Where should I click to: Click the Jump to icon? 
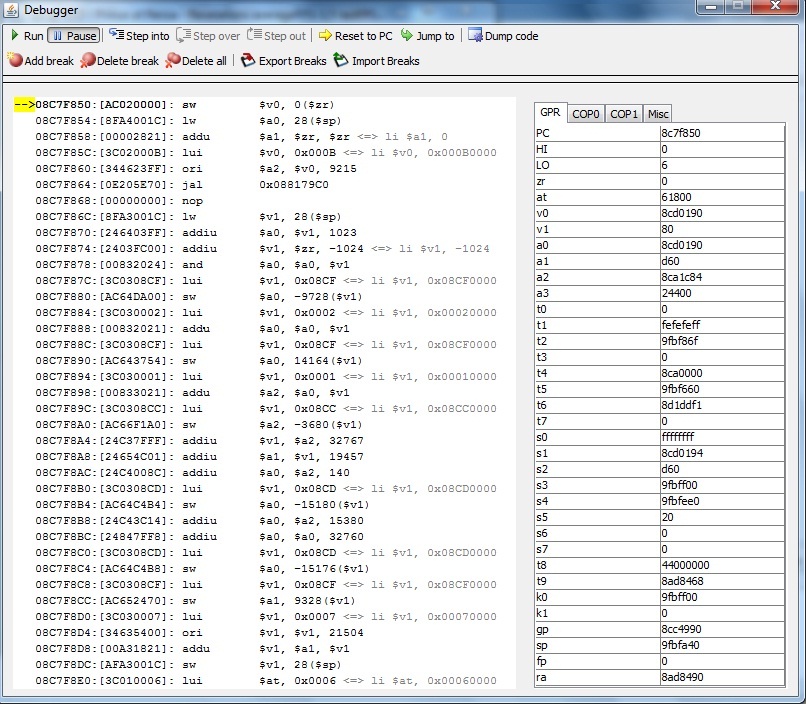407,36
